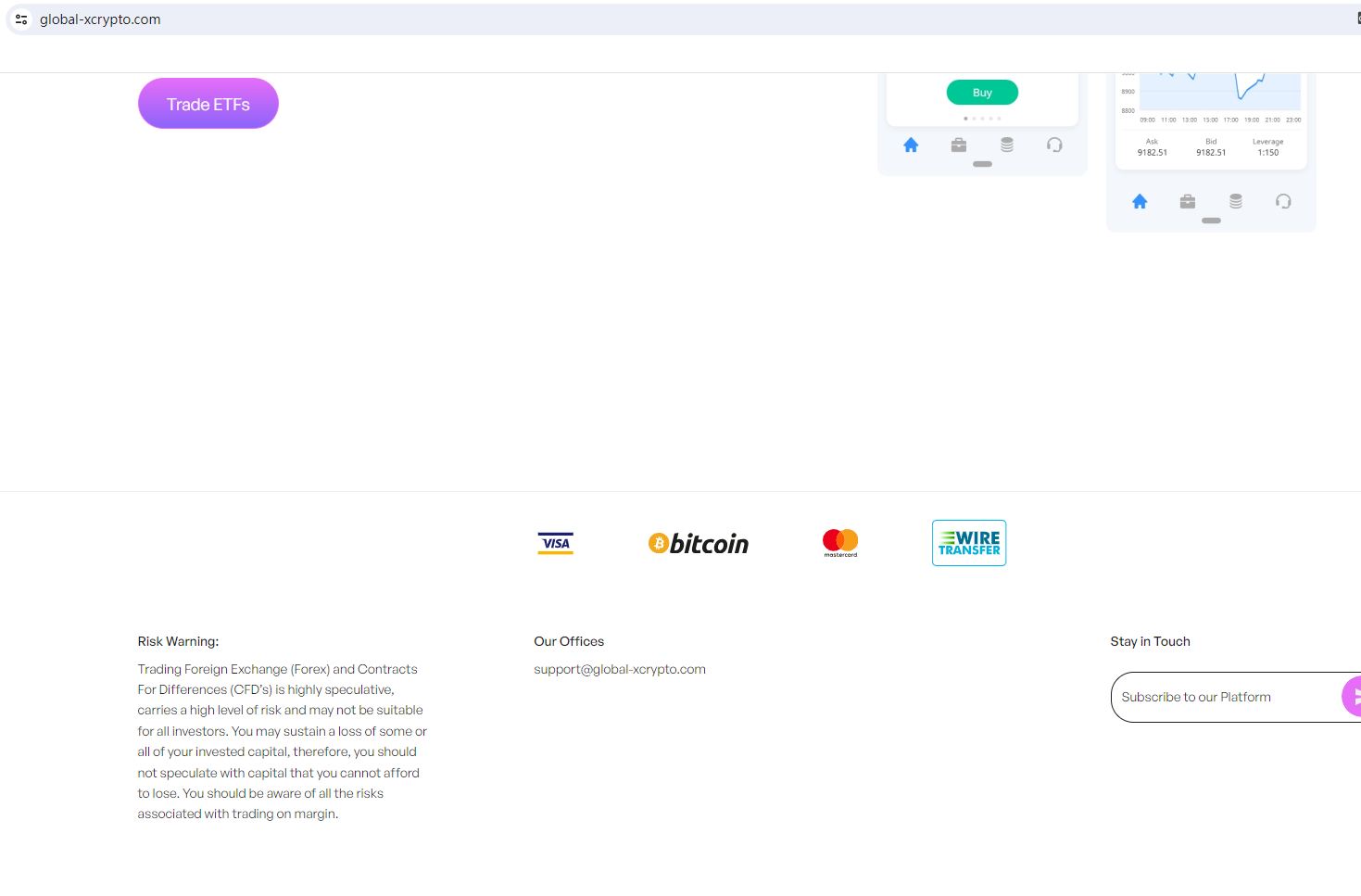
Task: Click the Trade ETFs button
Action: [x=208, y=104]
